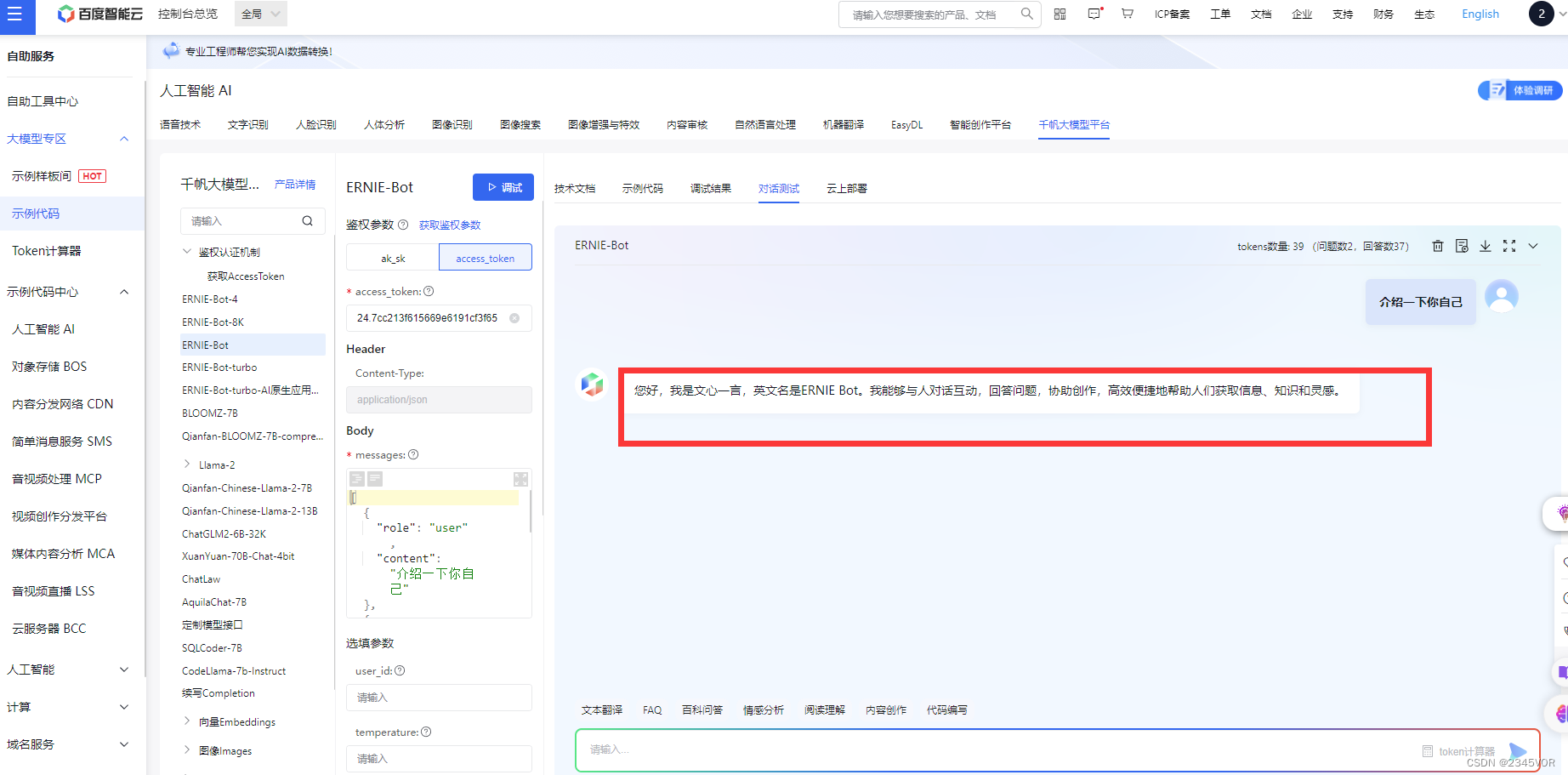Image resolution: width=1568 pixels, height=775 pixels.
Task: Open the 文字识别 category tab
Action: point(248,125)
